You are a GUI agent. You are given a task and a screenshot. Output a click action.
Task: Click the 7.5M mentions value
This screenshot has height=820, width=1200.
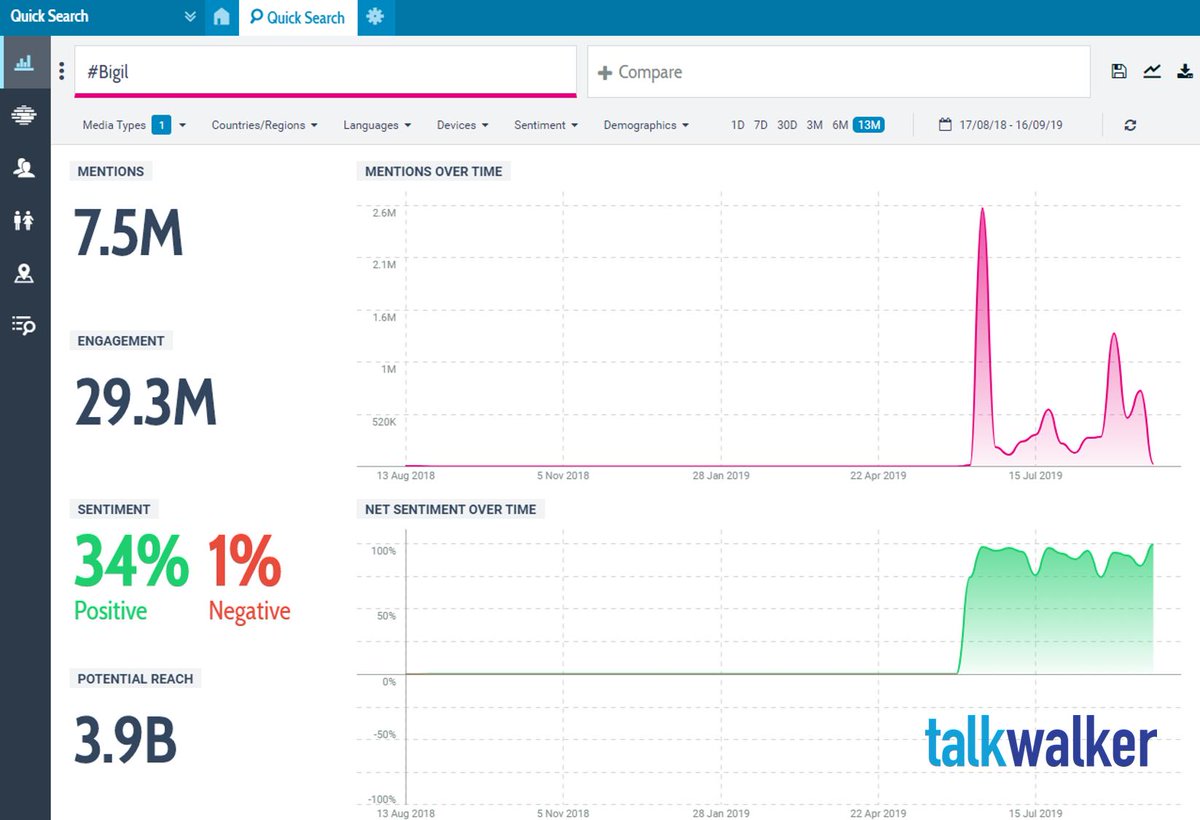click(x=129, y=234)
